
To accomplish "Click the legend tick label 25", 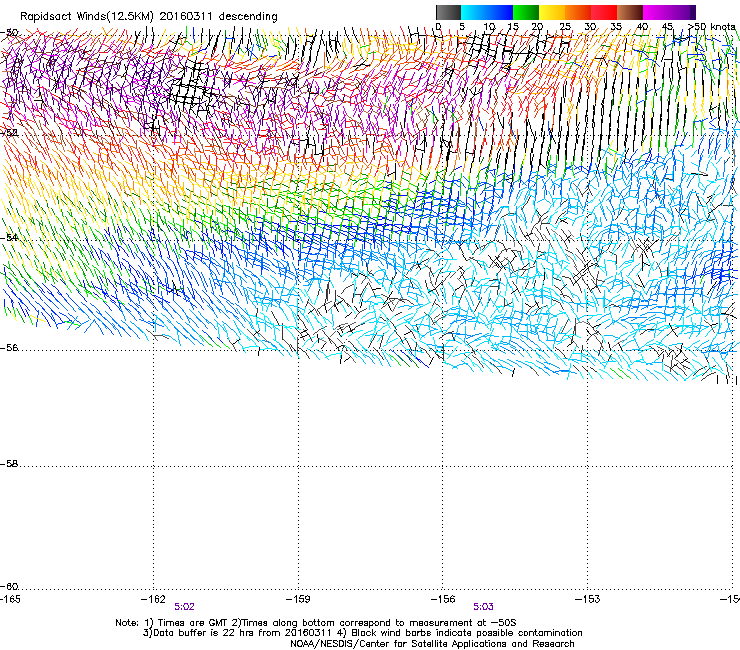I will [565, 27].
